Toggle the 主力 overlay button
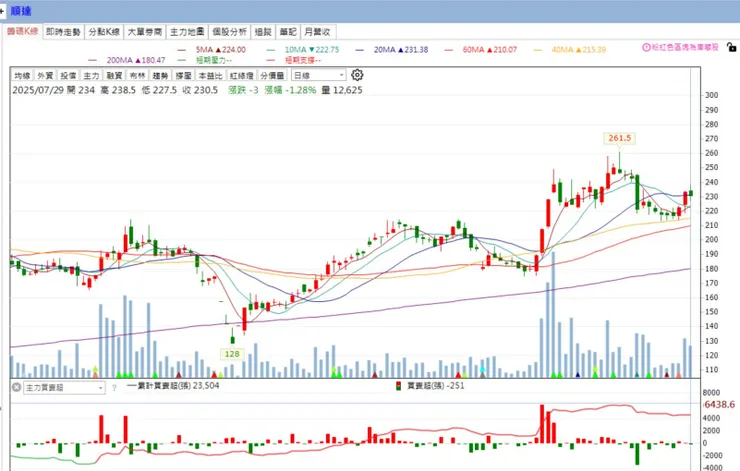The width and height of the screenshot is (740, 471). (92, 76)
